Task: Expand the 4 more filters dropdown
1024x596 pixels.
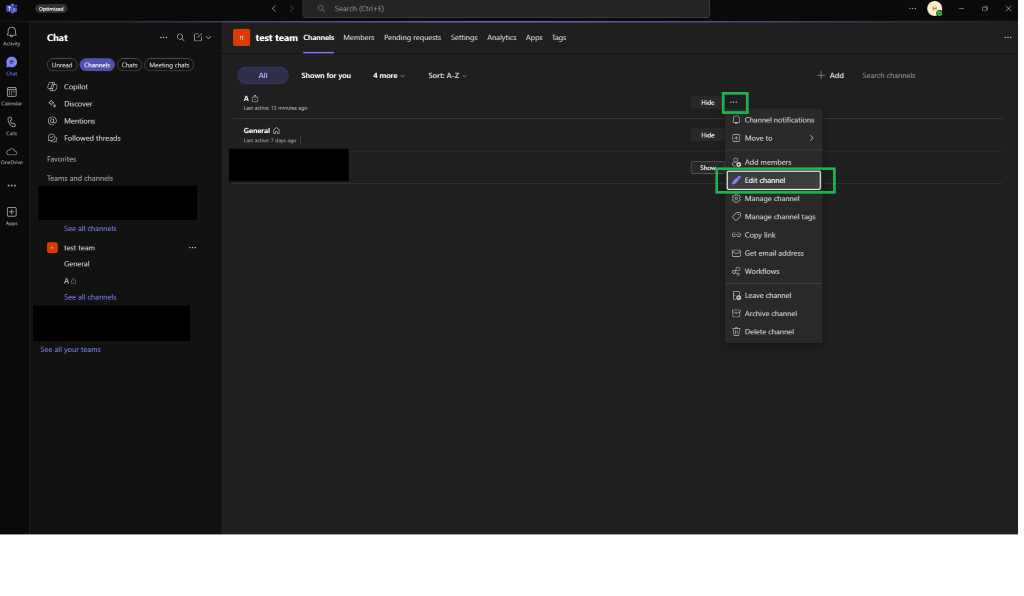Action: click(389, 76)
